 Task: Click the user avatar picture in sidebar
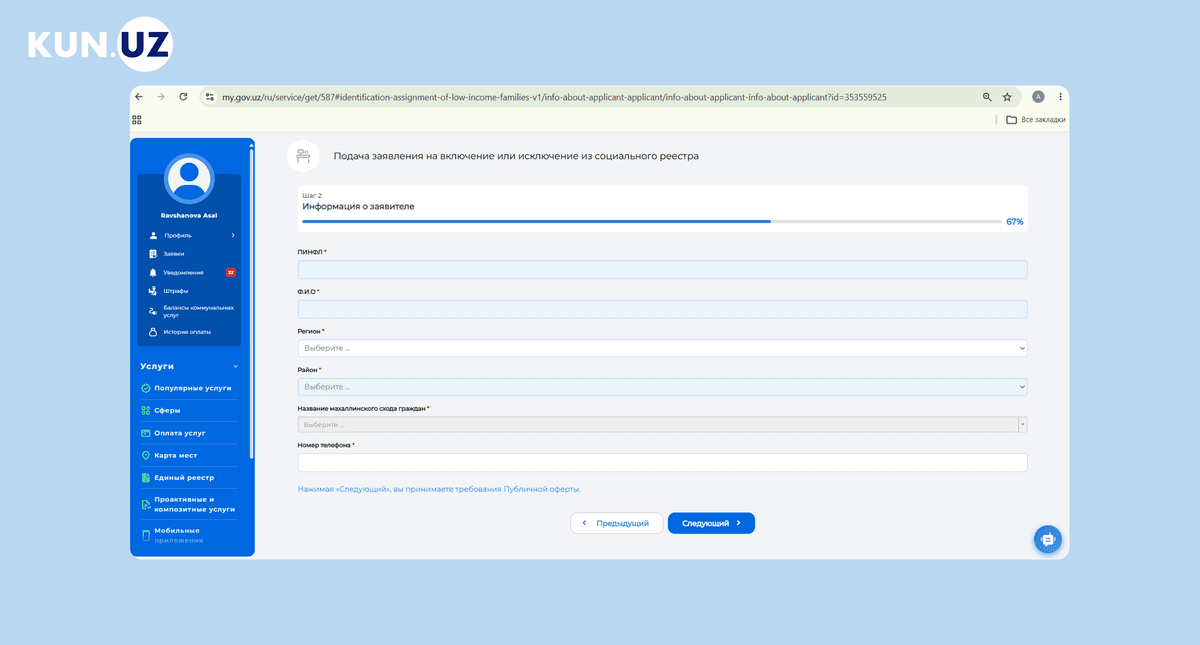(x=189, y=178)
